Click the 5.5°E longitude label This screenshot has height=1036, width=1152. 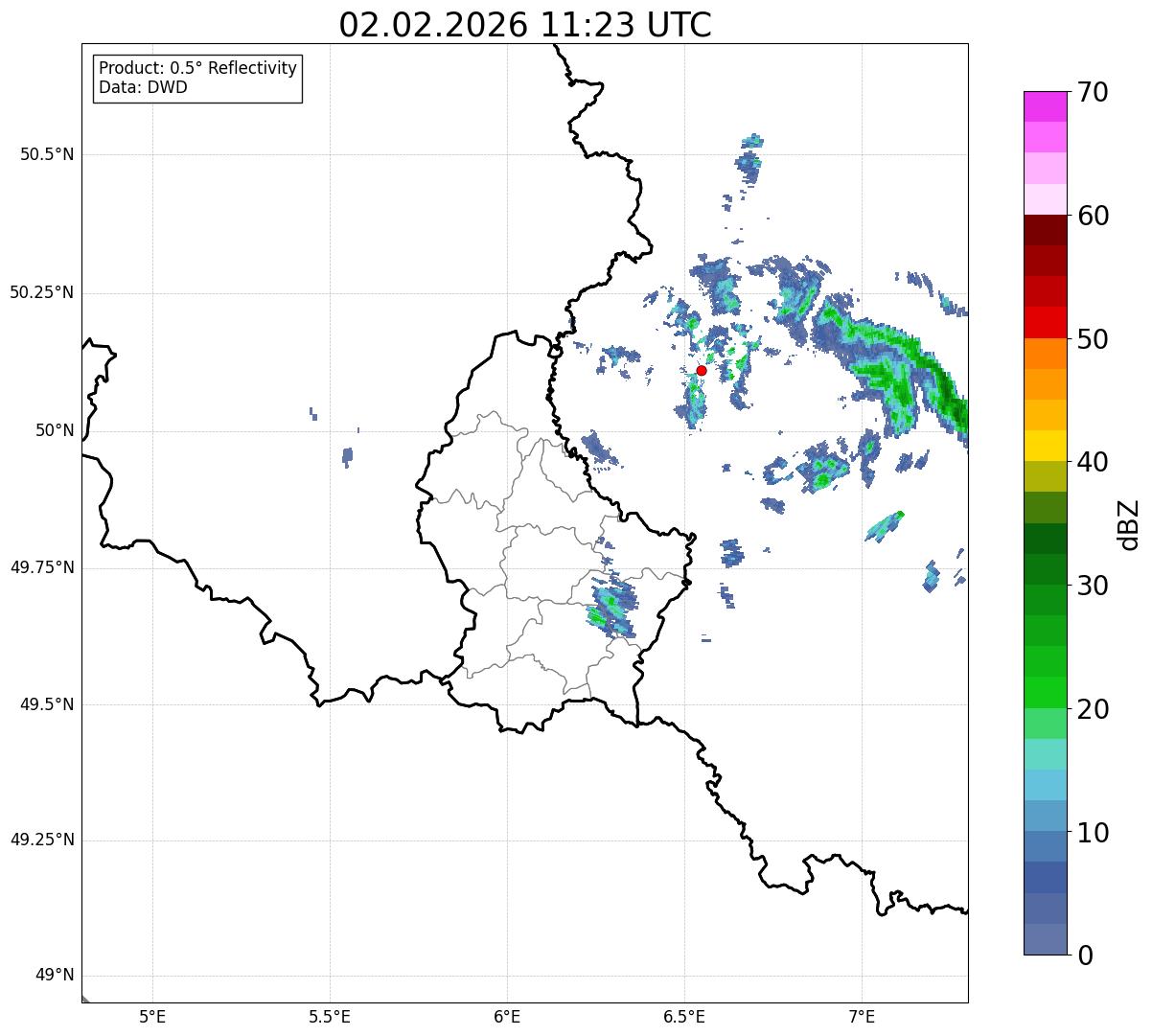[330, 1017]
